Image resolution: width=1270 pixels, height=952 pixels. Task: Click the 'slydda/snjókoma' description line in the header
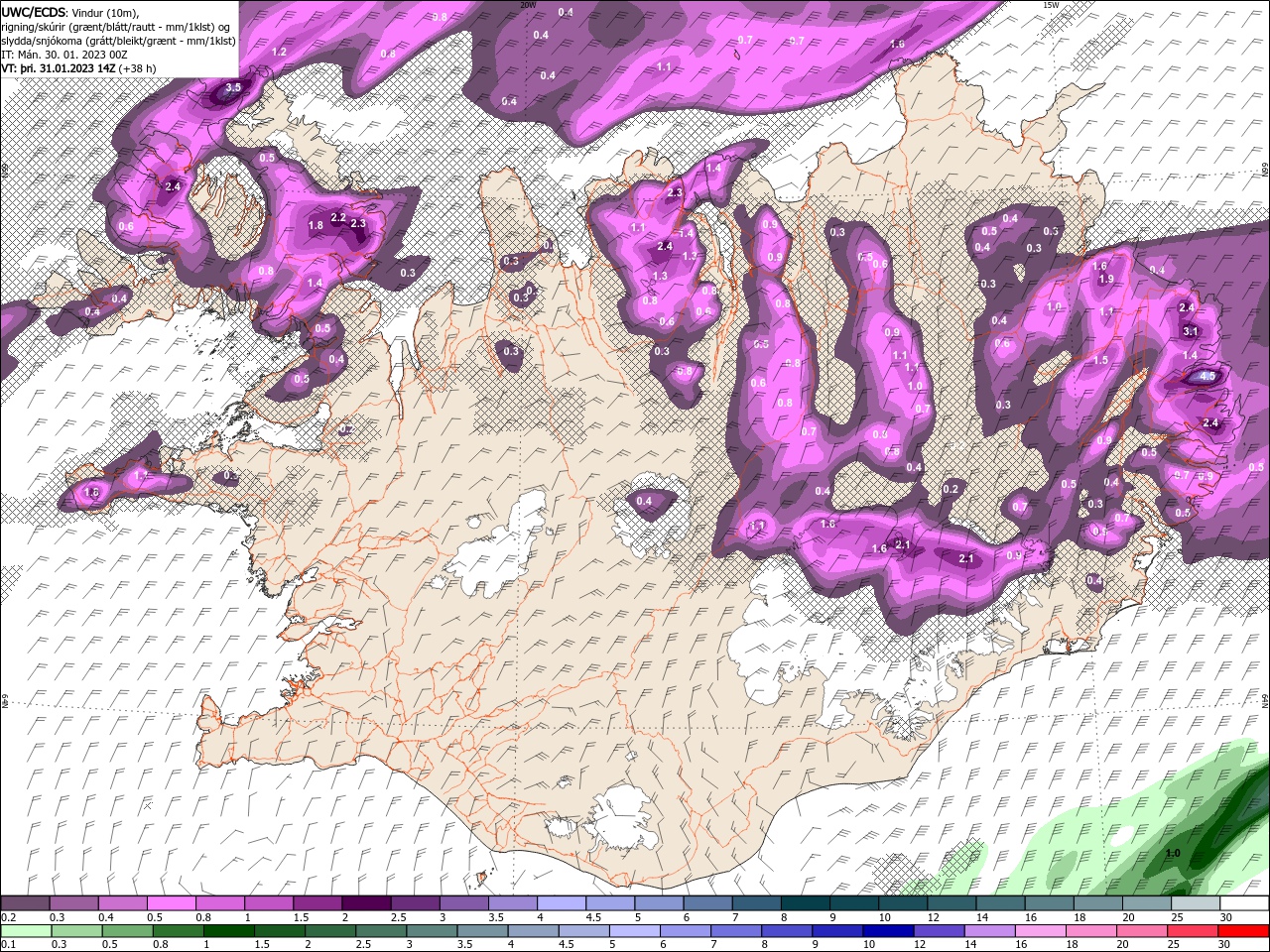(118, 40)
